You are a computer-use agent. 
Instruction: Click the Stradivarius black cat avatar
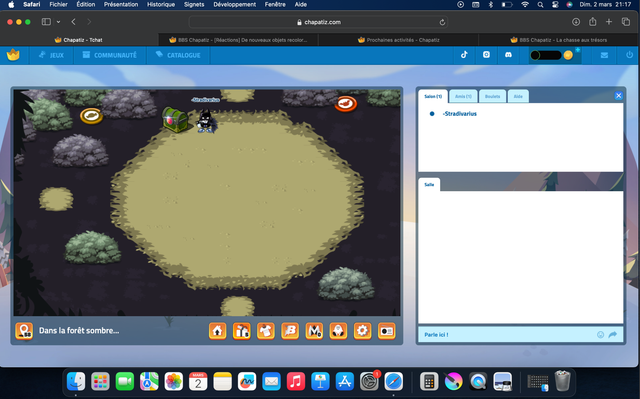point(205,121)
